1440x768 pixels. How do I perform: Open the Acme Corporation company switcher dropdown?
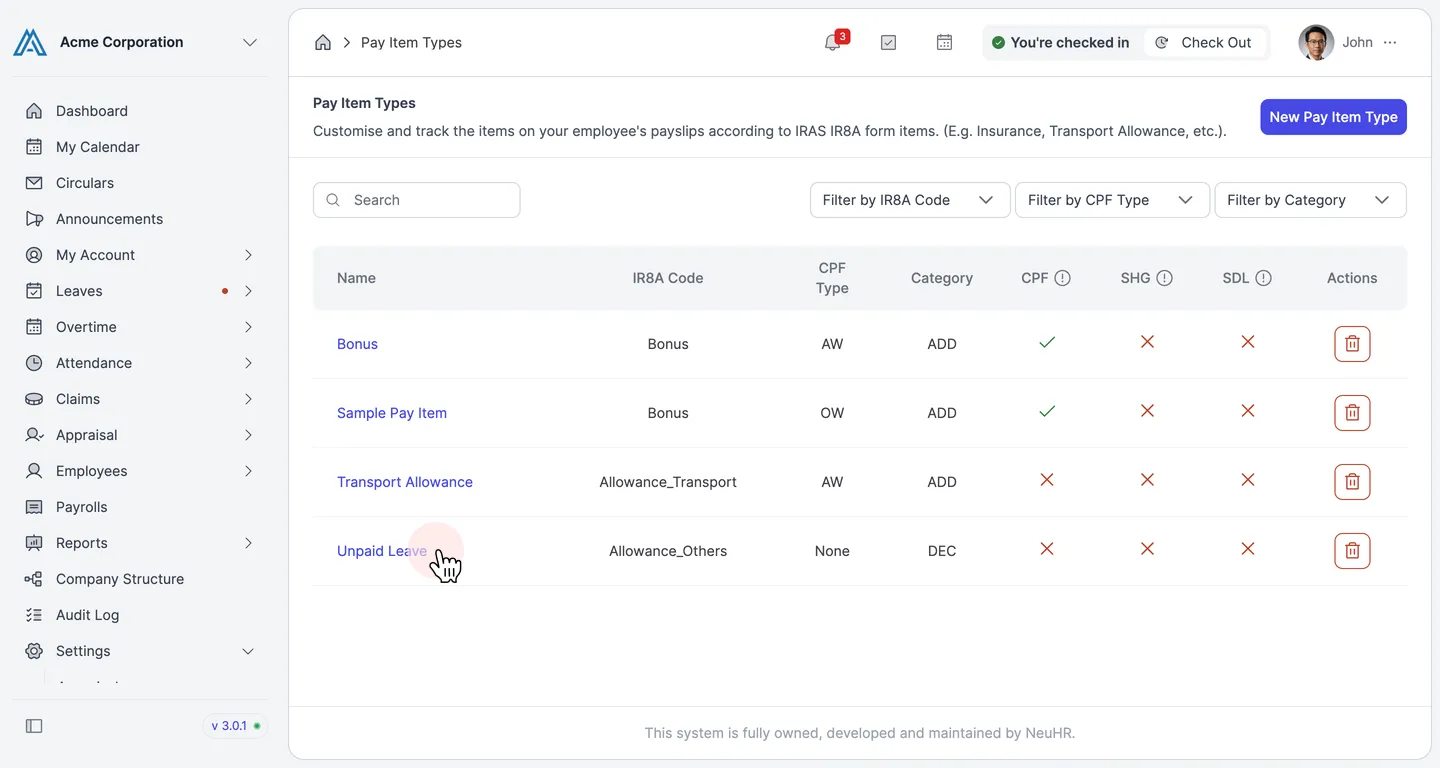(250, 42)
